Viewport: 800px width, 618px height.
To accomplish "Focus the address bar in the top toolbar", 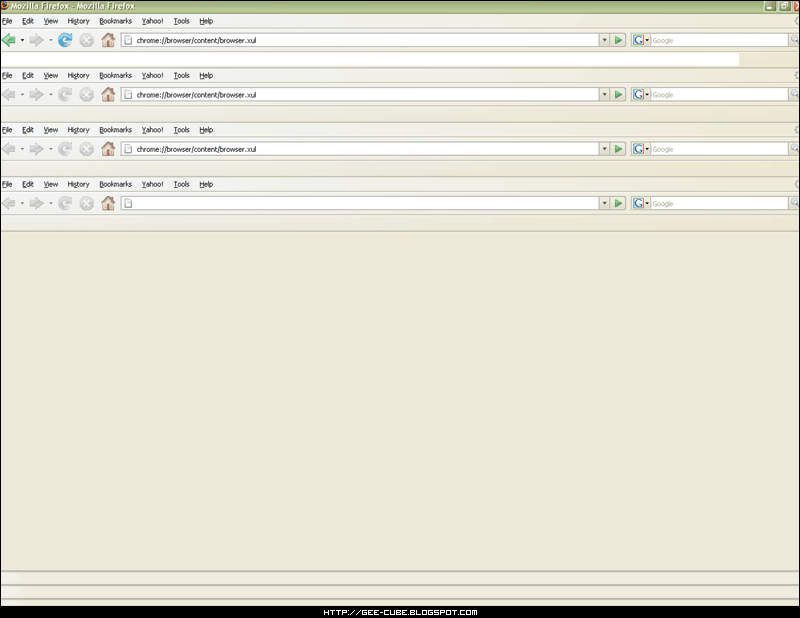I will [x=360, y=40].
